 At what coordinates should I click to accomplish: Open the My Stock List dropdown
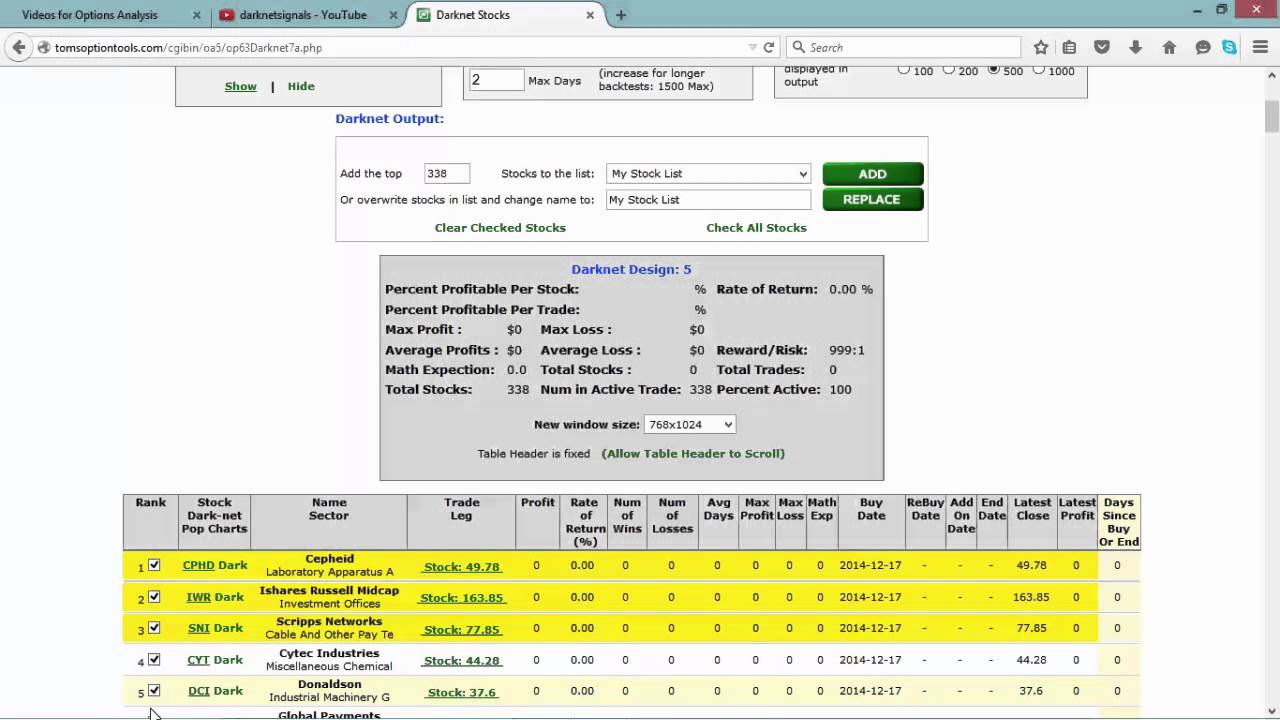(708, 174)
